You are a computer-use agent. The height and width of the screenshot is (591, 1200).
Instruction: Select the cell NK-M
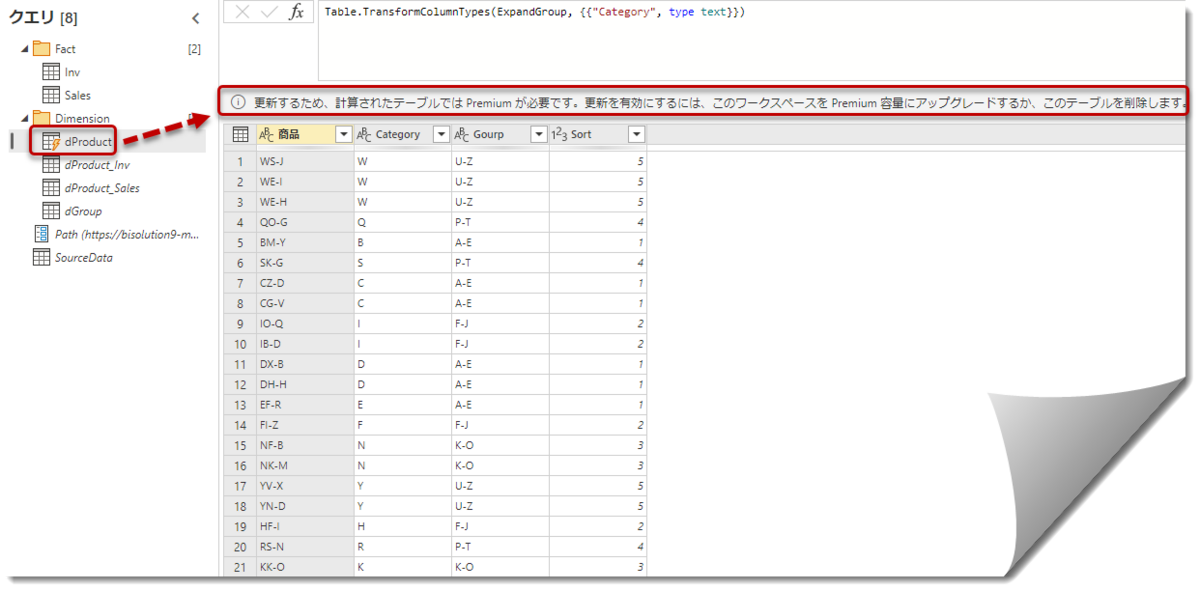click(x=304, y=465)
